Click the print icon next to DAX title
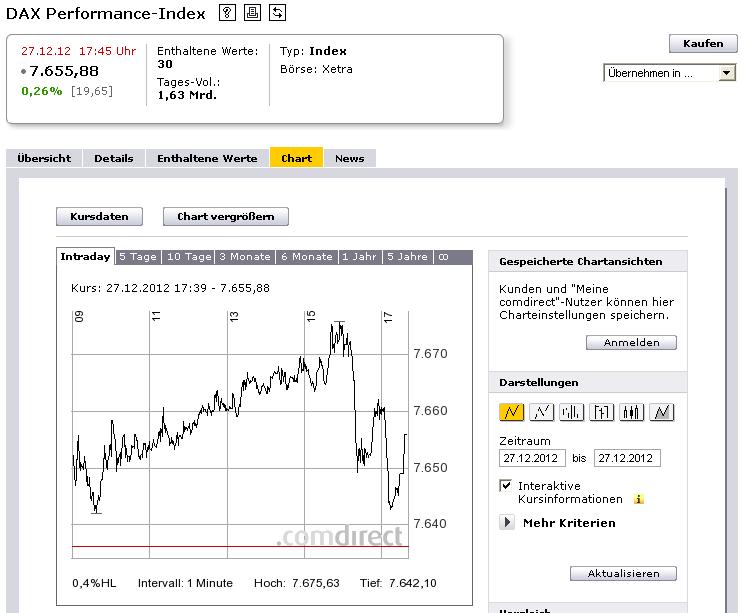 252,12
